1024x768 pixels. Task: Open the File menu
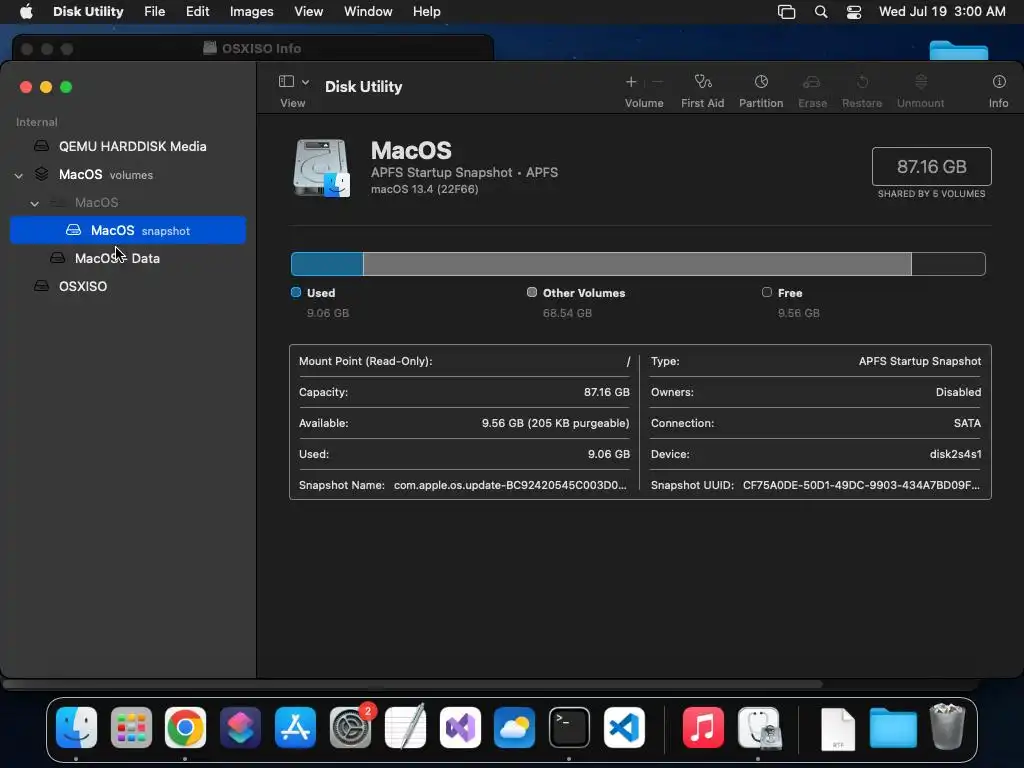coord(155,11)
